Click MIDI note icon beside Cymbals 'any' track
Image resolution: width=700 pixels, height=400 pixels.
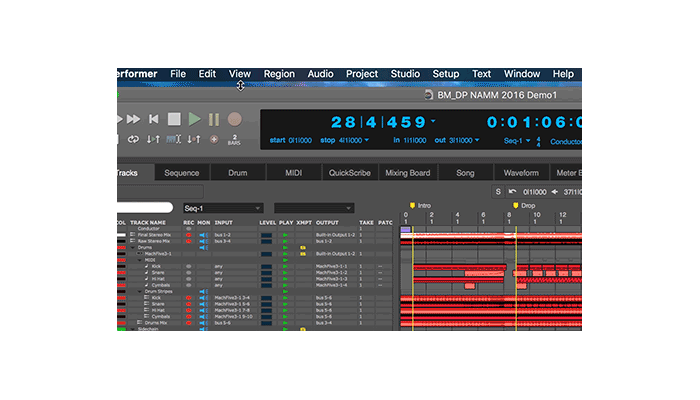click(x=146, y=285)
